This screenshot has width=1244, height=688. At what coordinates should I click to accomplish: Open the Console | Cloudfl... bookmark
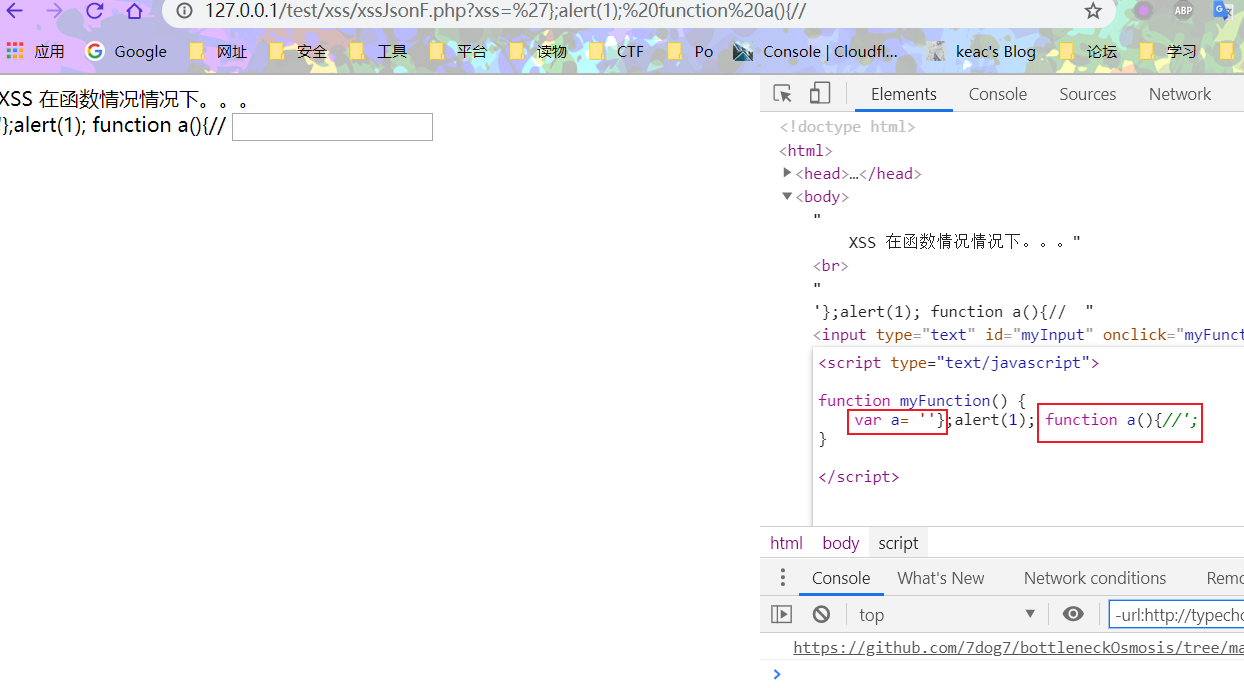816,51
